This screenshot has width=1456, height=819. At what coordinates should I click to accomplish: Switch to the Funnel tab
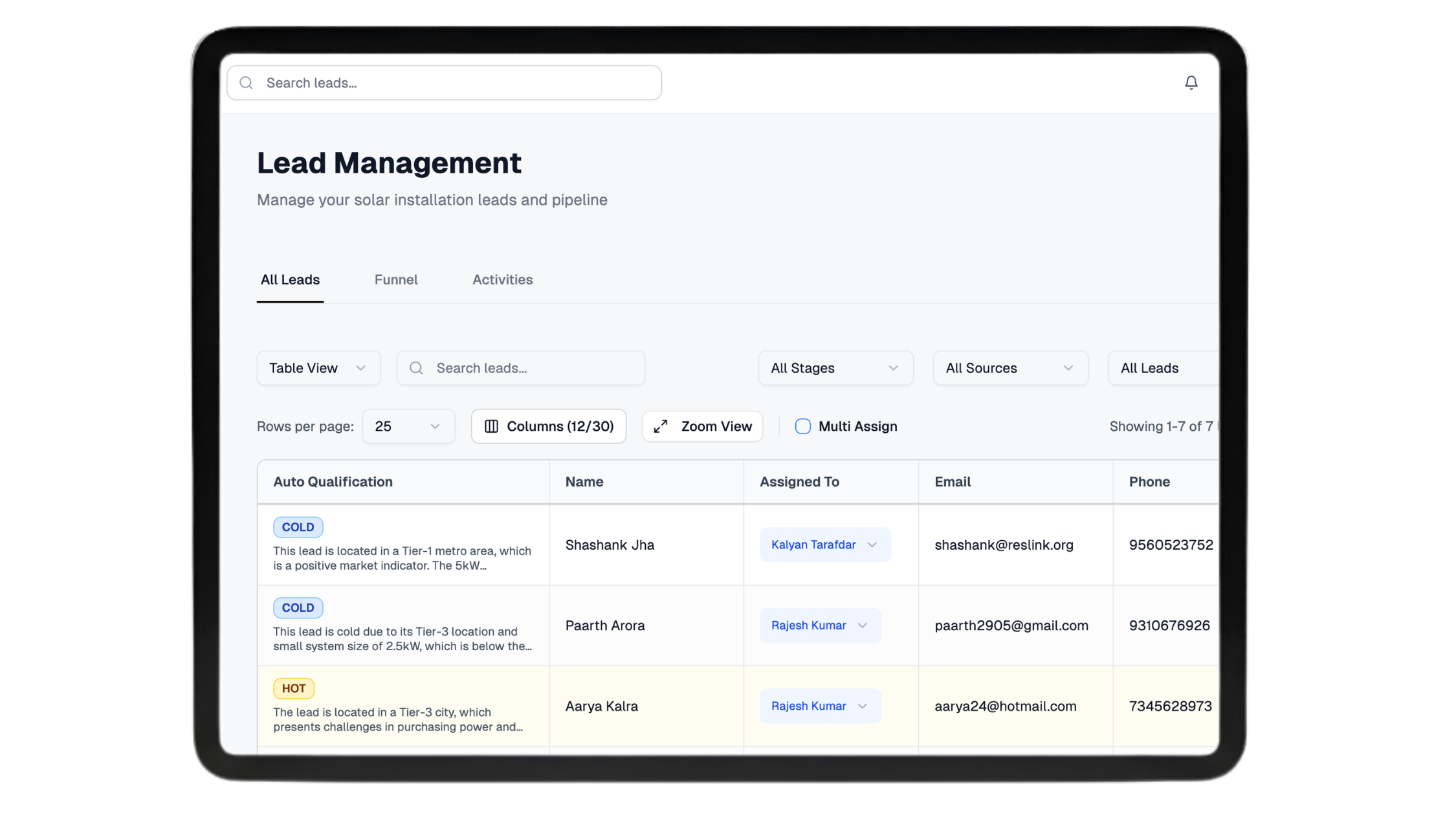pos(395,279)
